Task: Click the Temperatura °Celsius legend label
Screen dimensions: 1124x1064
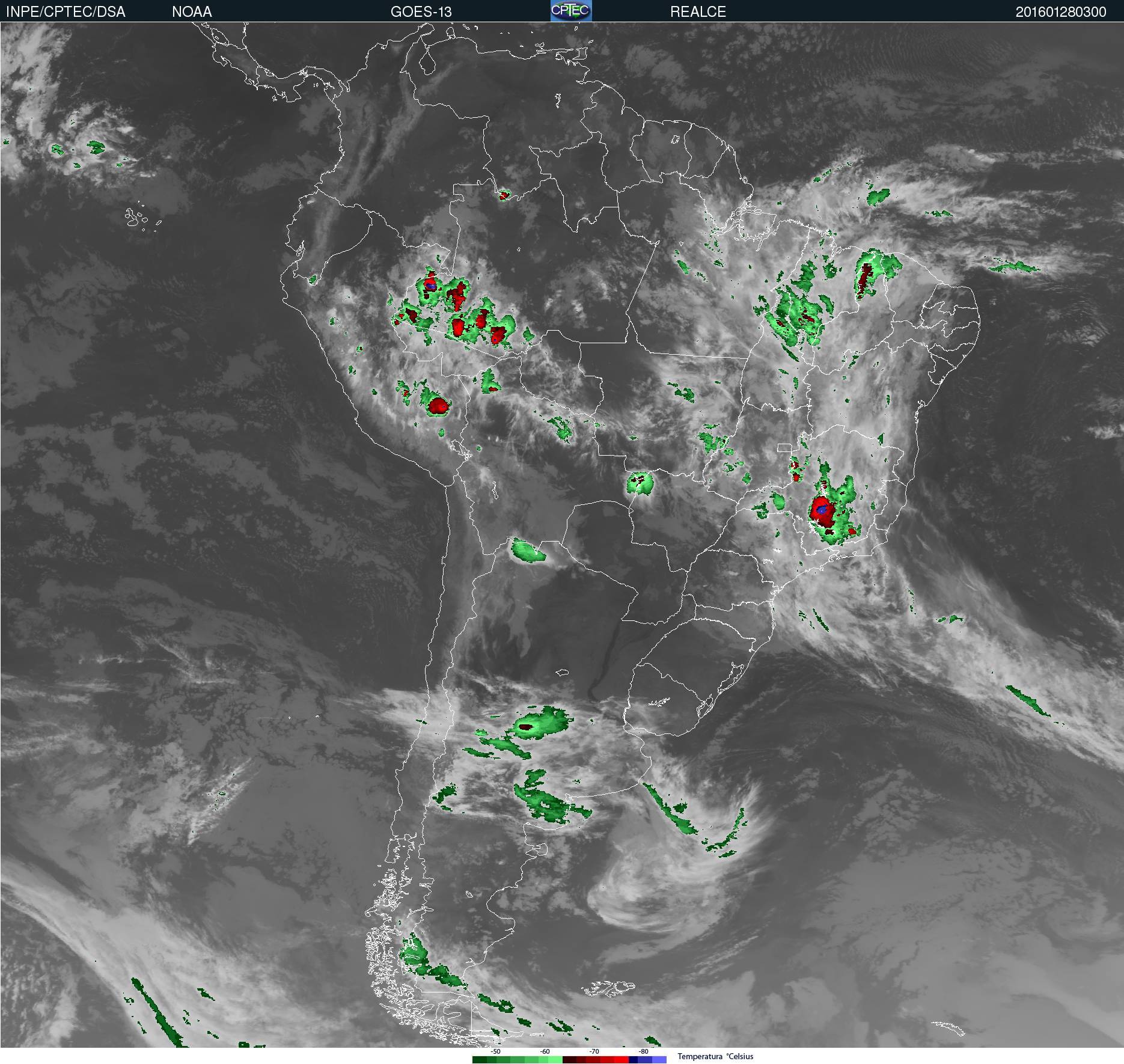Action: pyautogui.click(x=715, y=1056)
